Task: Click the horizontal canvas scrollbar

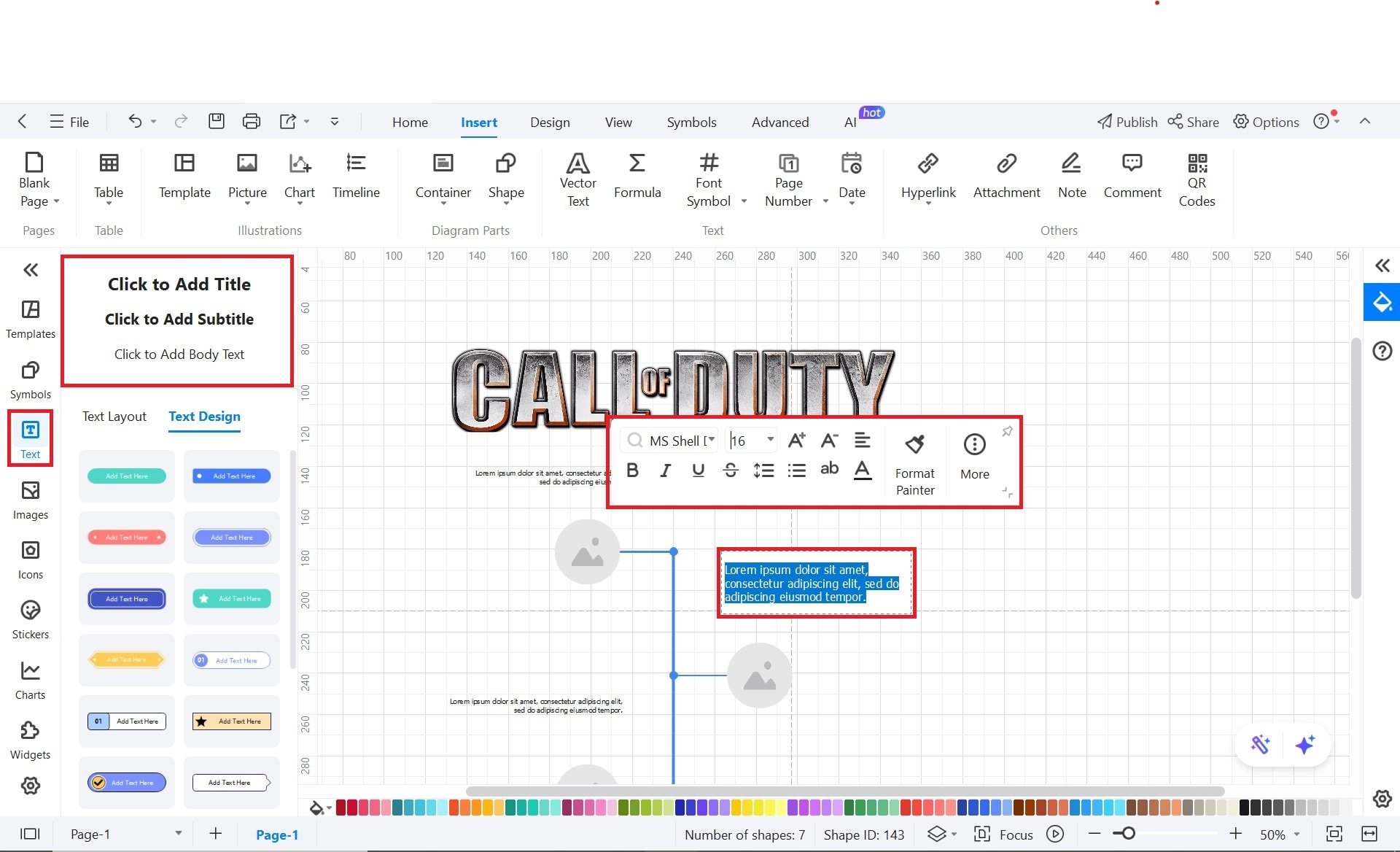Action: tap(844, 791)
